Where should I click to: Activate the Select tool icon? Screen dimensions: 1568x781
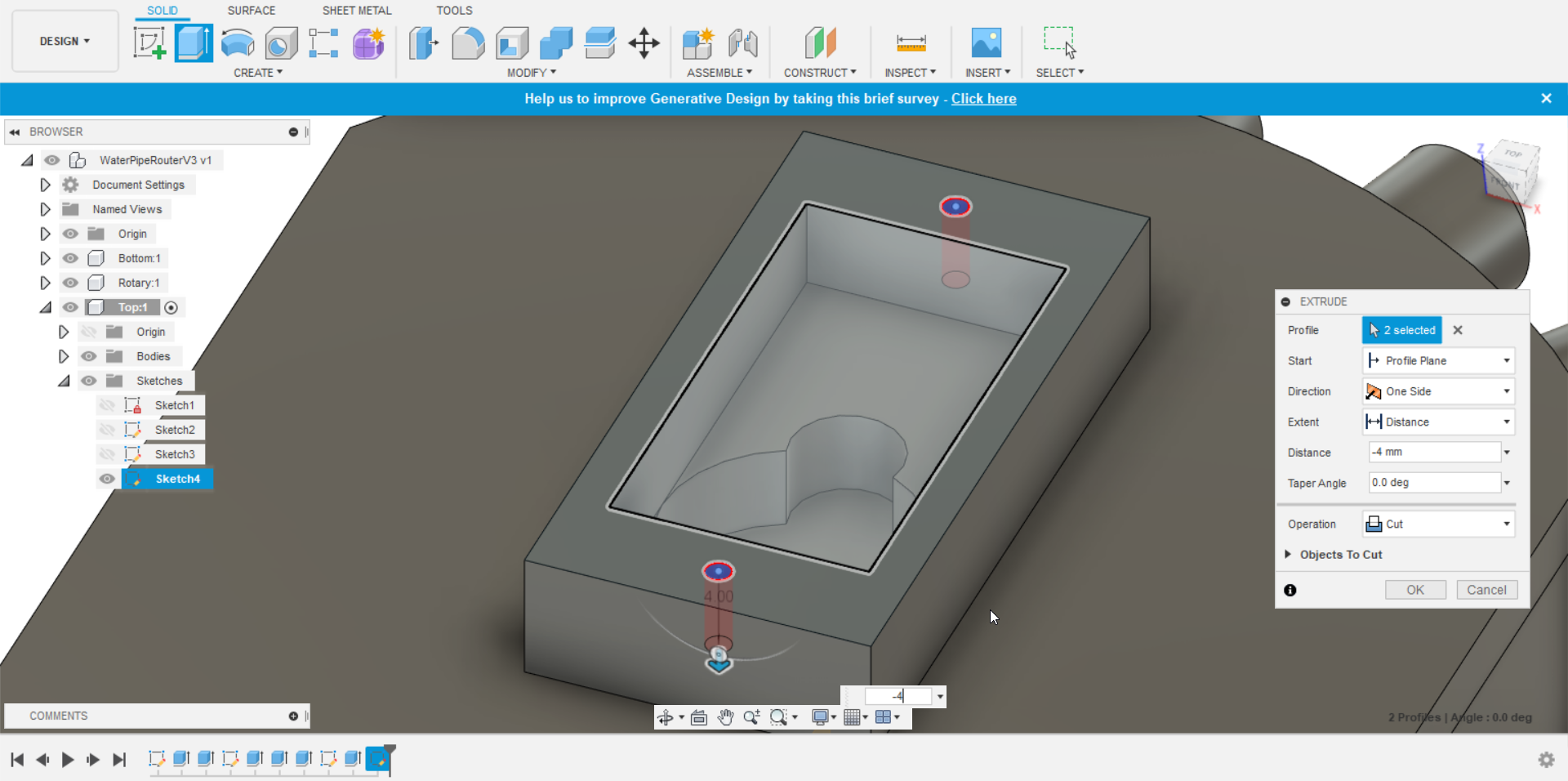click(x=1060, y=42)
